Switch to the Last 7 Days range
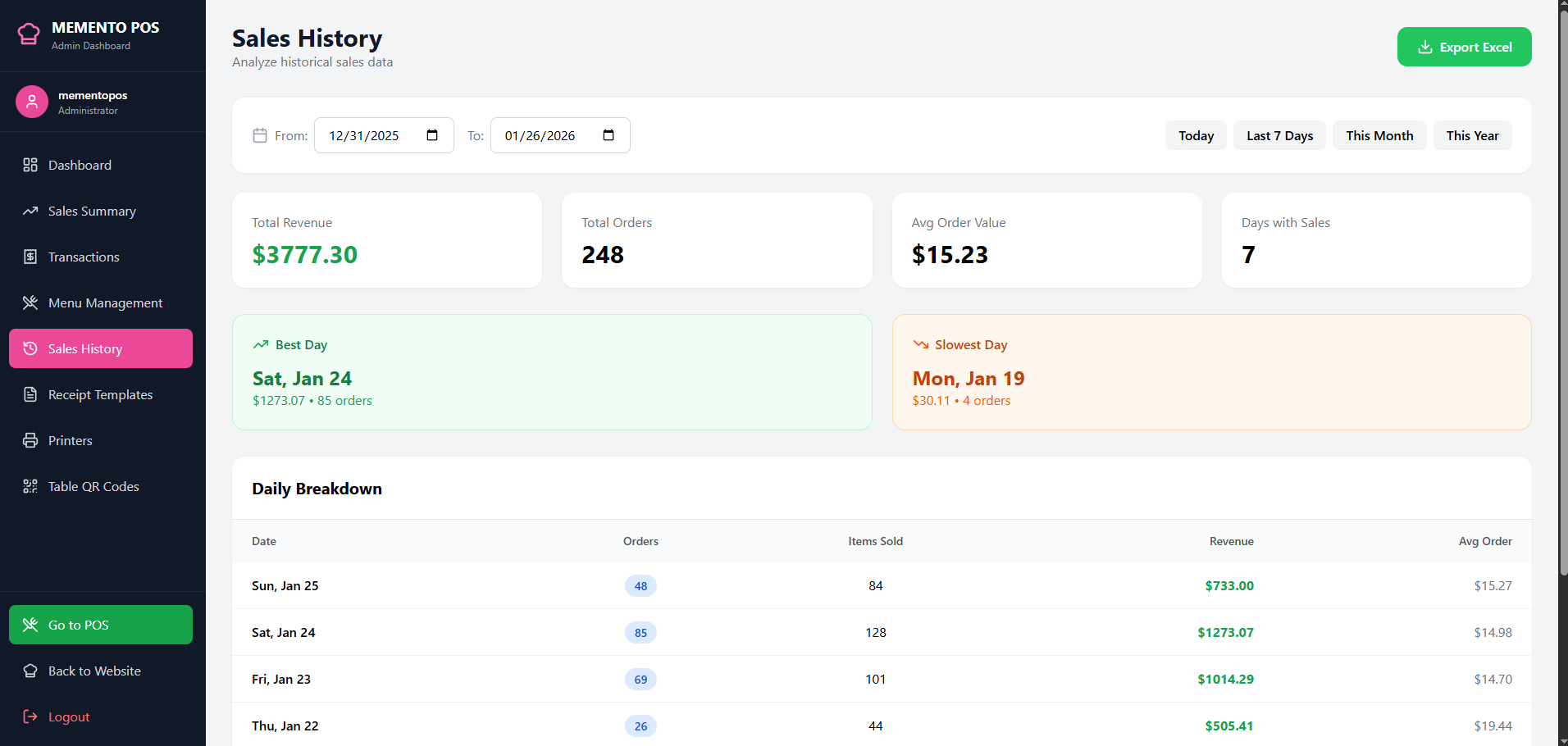Image resolution: width=1568 pixels, height=746 pixels. tap(1279, 135)
